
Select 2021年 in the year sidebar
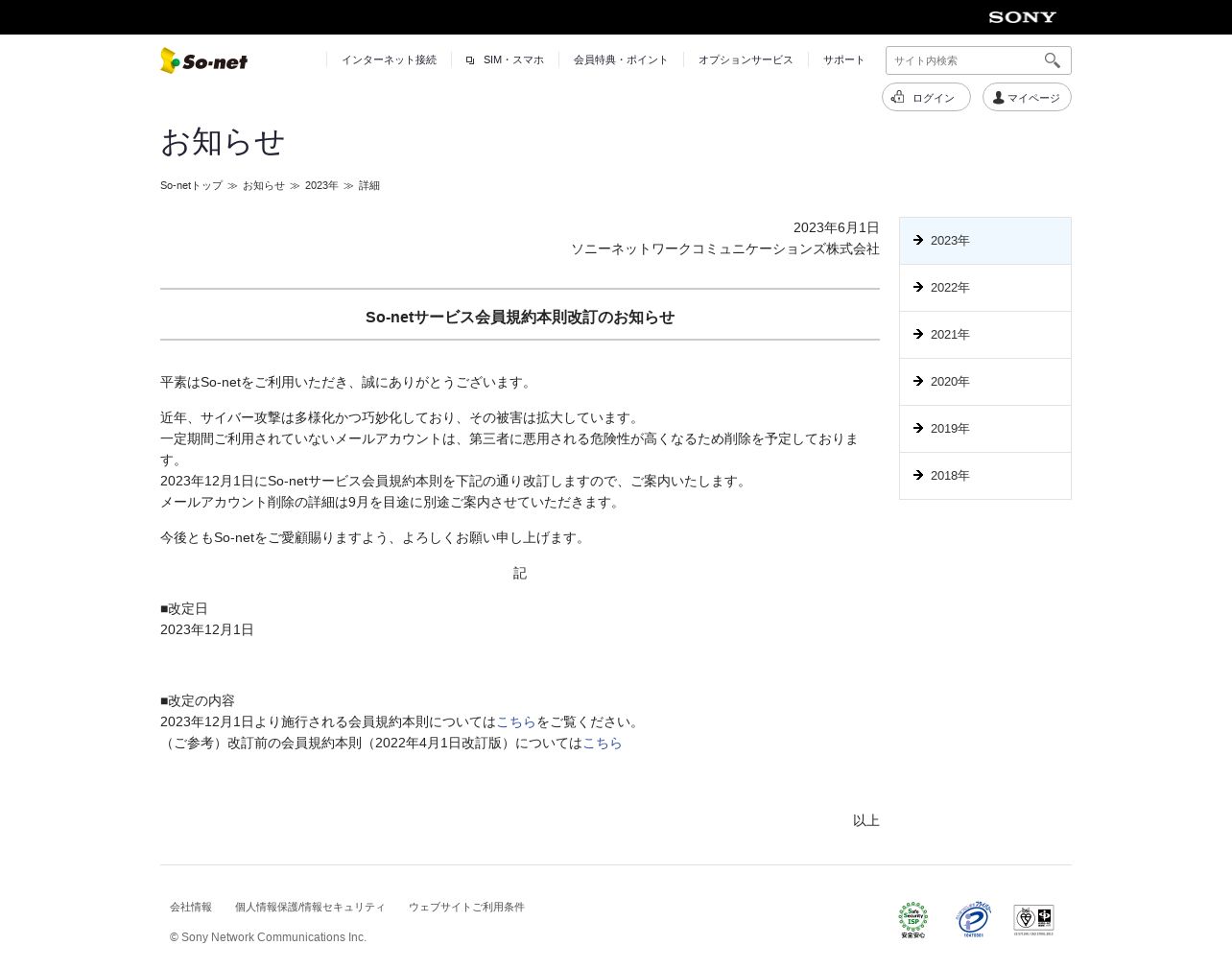click(985, 335)
